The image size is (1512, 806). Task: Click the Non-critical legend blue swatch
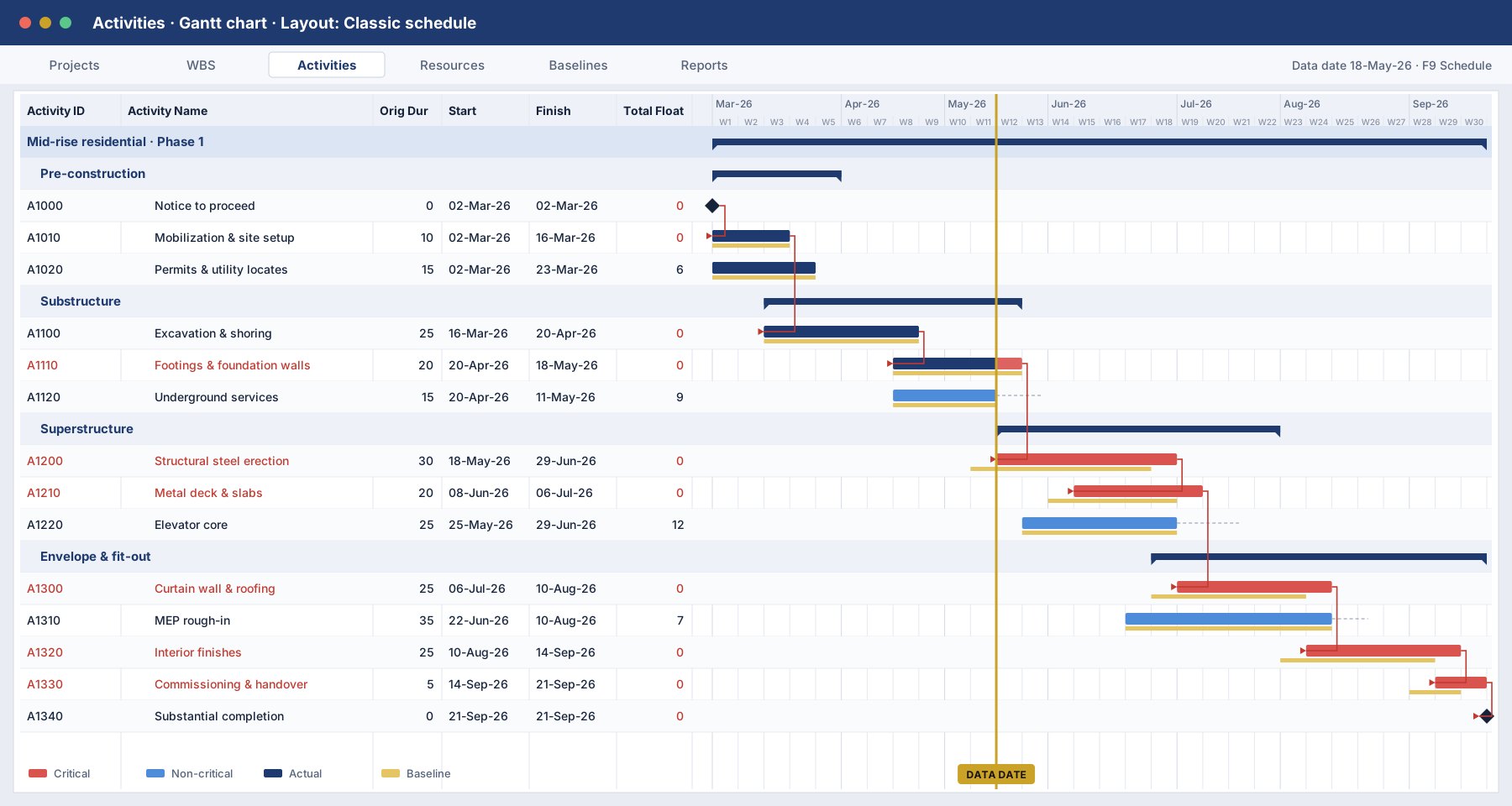pyautogui.click(x=155, y=773)
